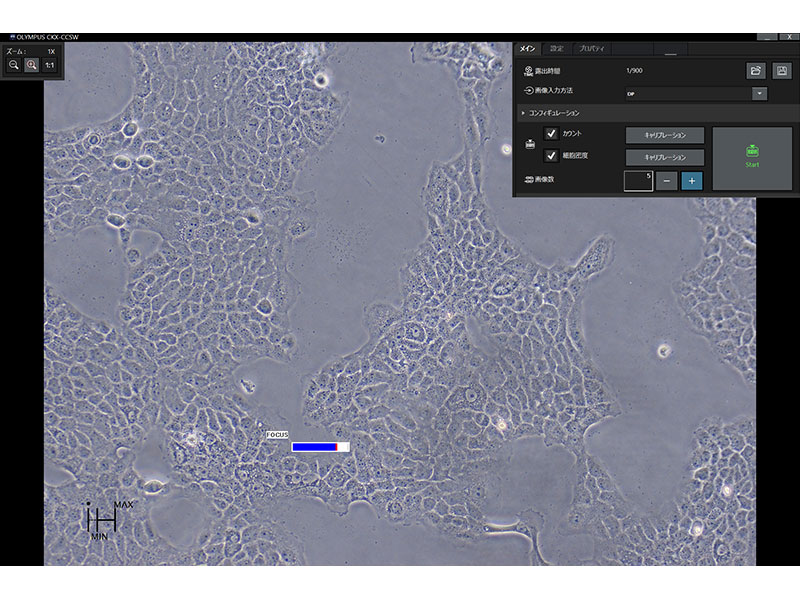Select the メイン tab
Screen dimensions: 800x600
529,48
